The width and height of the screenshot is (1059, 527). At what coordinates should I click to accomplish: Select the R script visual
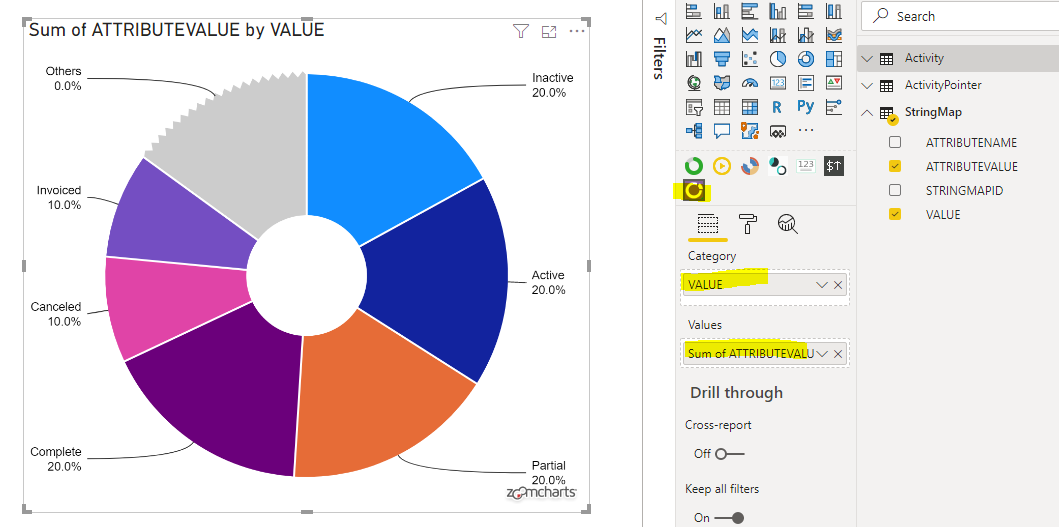777,107
